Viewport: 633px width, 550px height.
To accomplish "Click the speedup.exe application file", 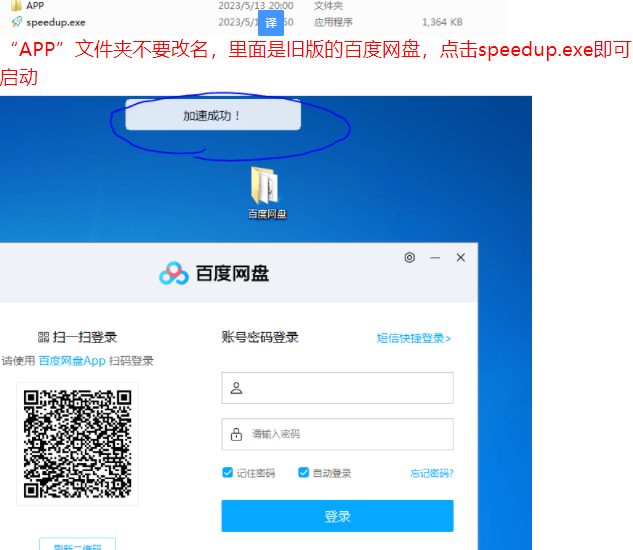I will (x=55, y=22).
